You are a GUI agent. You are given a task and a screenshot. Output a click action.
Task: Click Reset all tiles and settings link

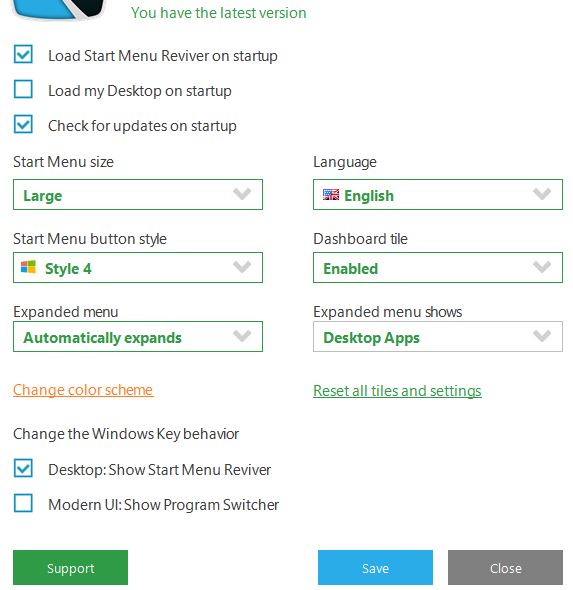(x=397, y=391)
